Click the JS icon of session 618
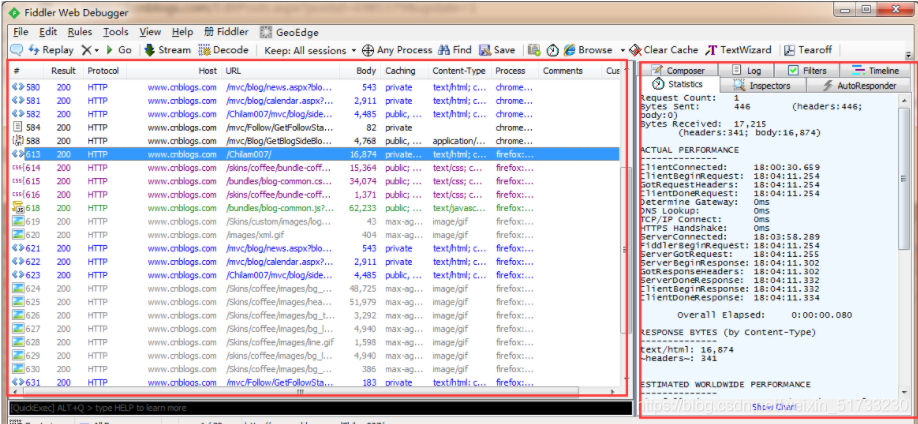Screen dimensions: 918x424 18,207
